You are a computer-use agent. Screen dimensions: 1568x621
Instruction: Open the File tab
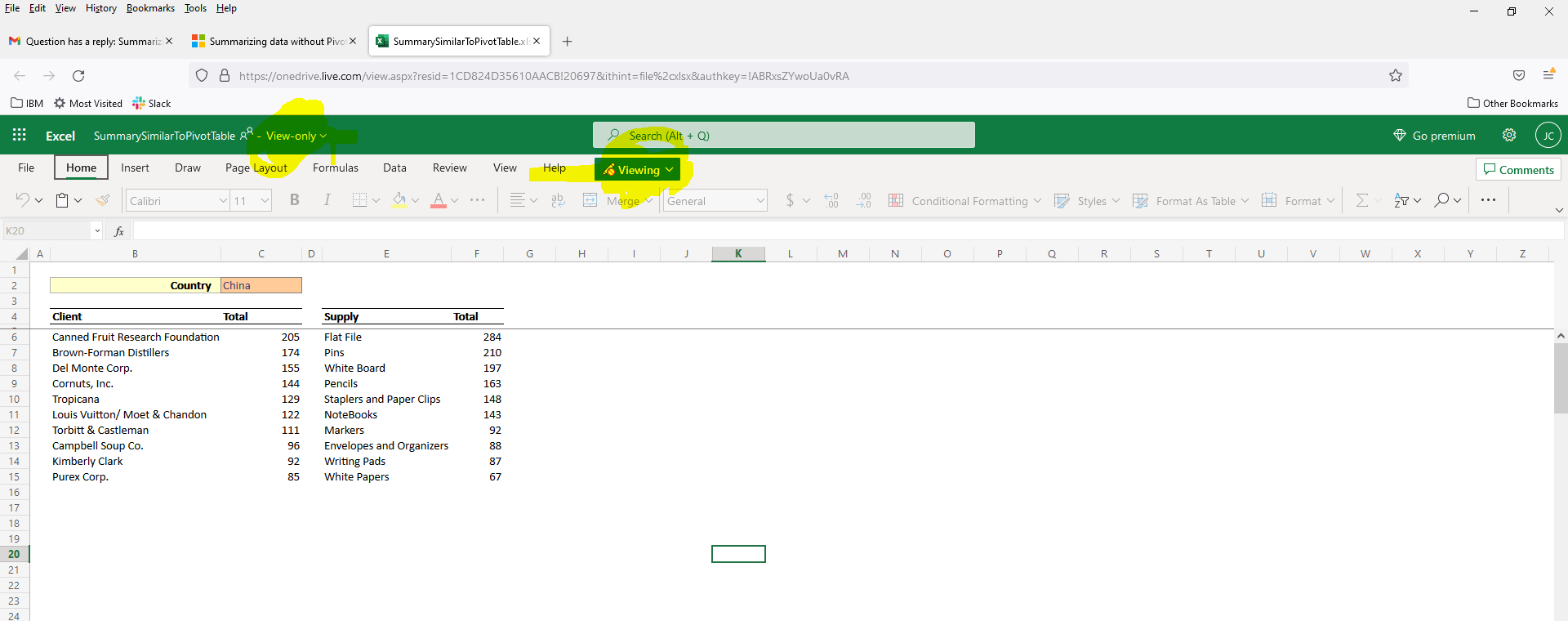(26, 168)
